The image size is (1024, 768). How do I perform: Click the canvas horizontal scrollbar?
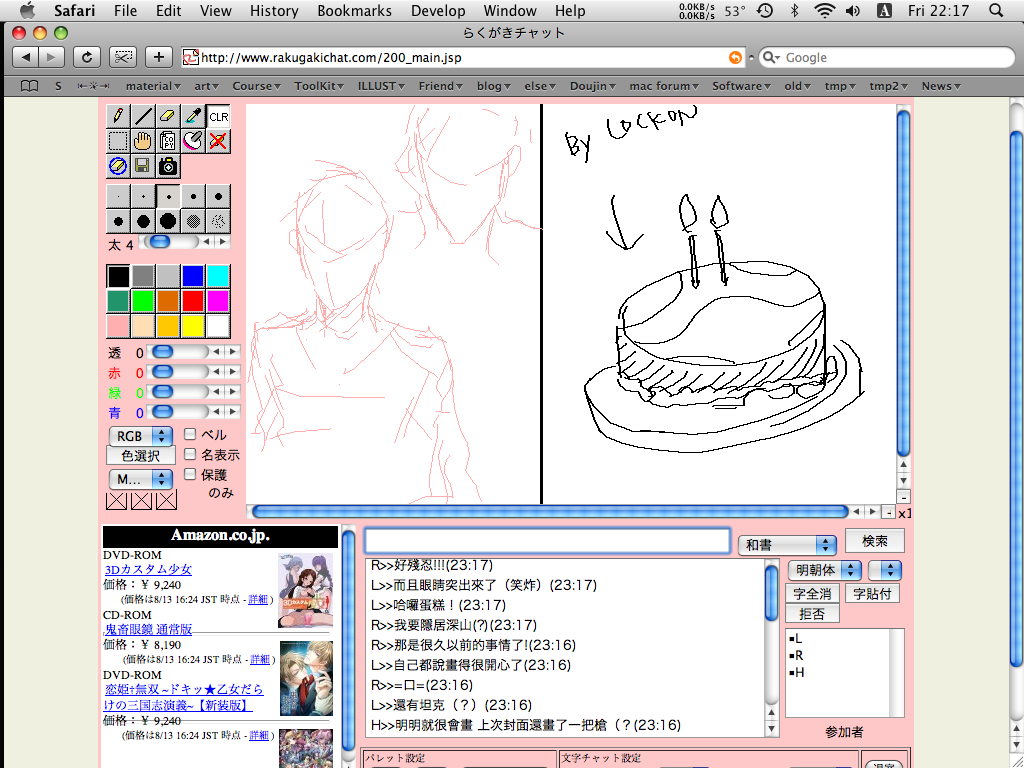pyautogui.click(x=550, y=512)
